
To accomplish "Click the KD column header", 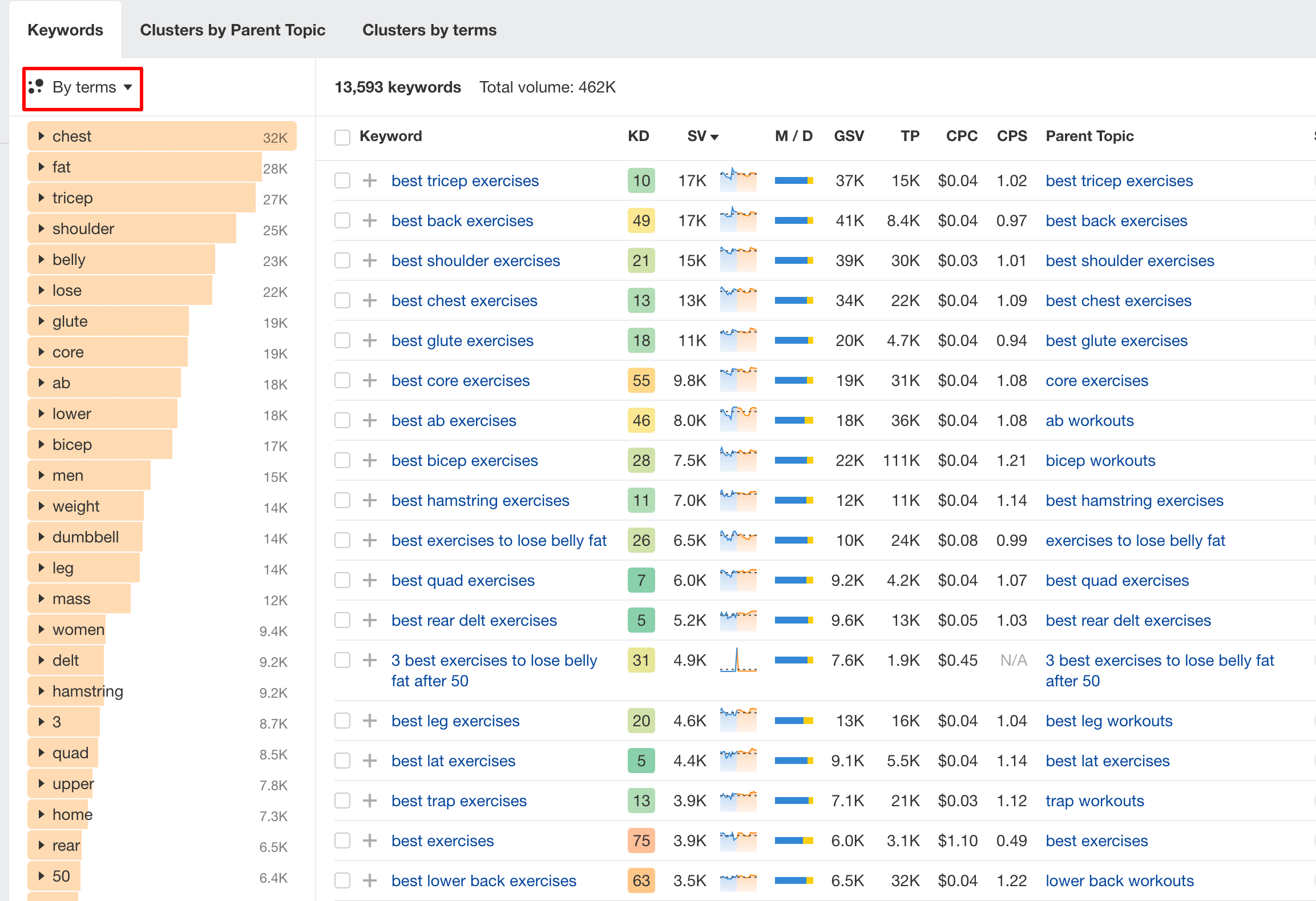I will point(639,136).
